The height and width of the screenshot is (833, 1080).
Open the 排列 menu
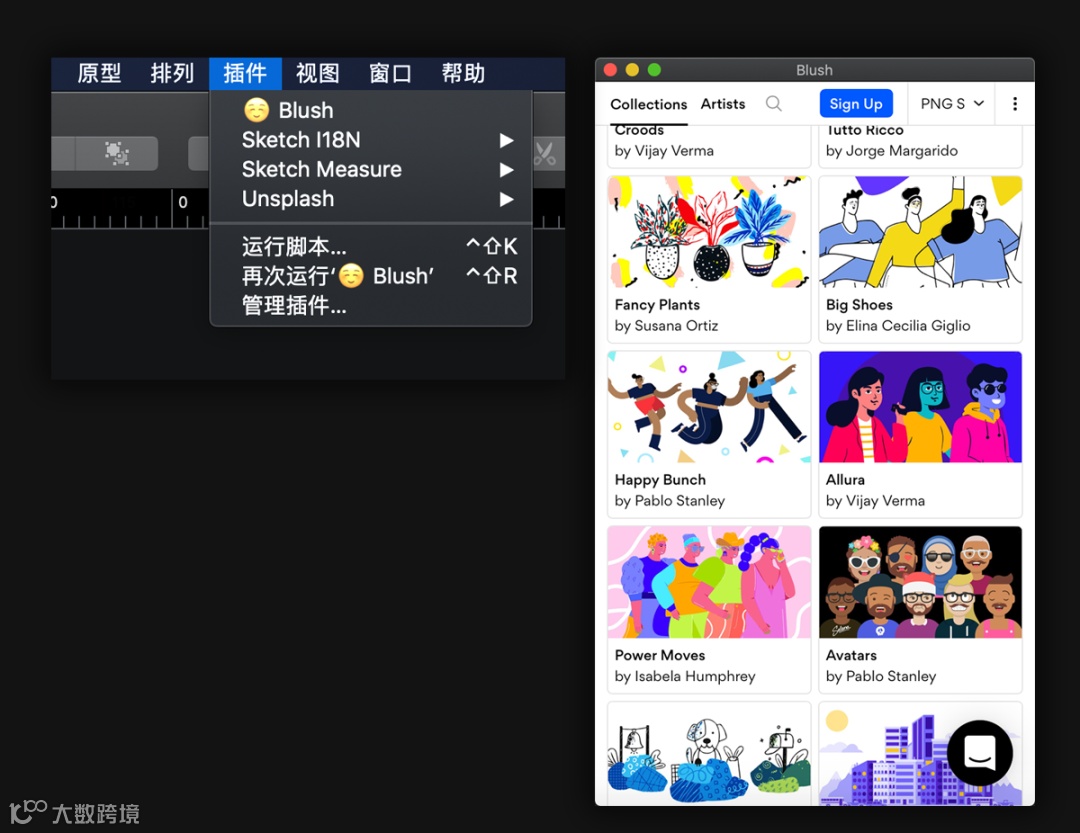(x=172, y=73)
